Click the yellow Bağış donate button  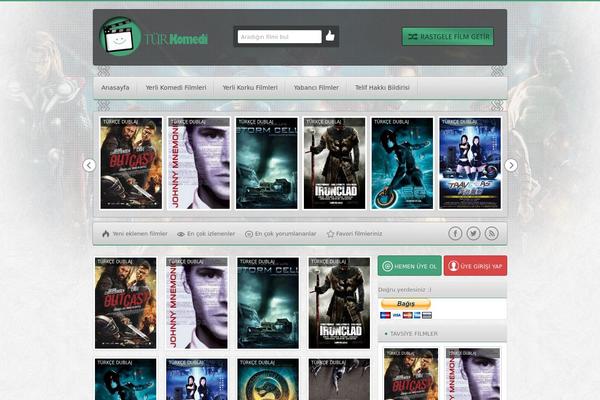pos(406,304)
